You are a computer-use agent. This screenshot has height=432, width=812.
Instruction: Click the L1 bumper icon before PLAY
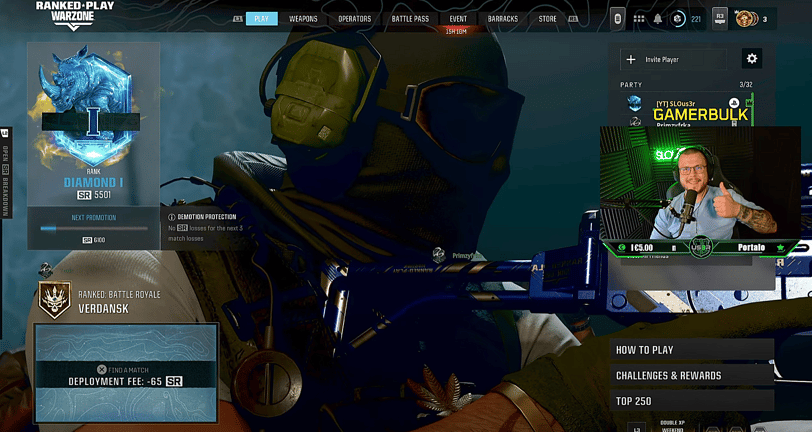click(x=238, y=19)
